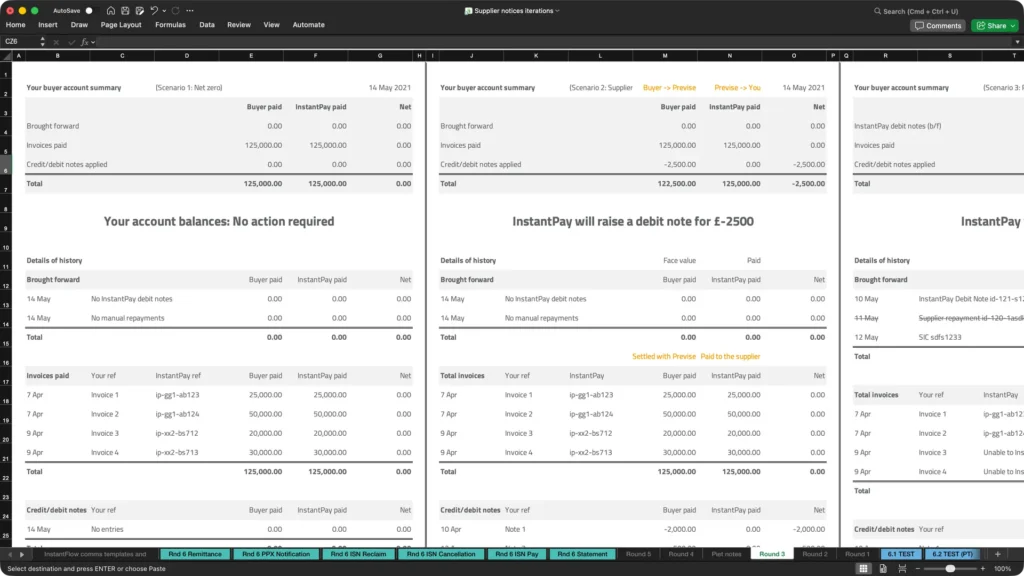Click the Name Box showing CZ6
Screen dimensions: 1024x576
[20, 42]
